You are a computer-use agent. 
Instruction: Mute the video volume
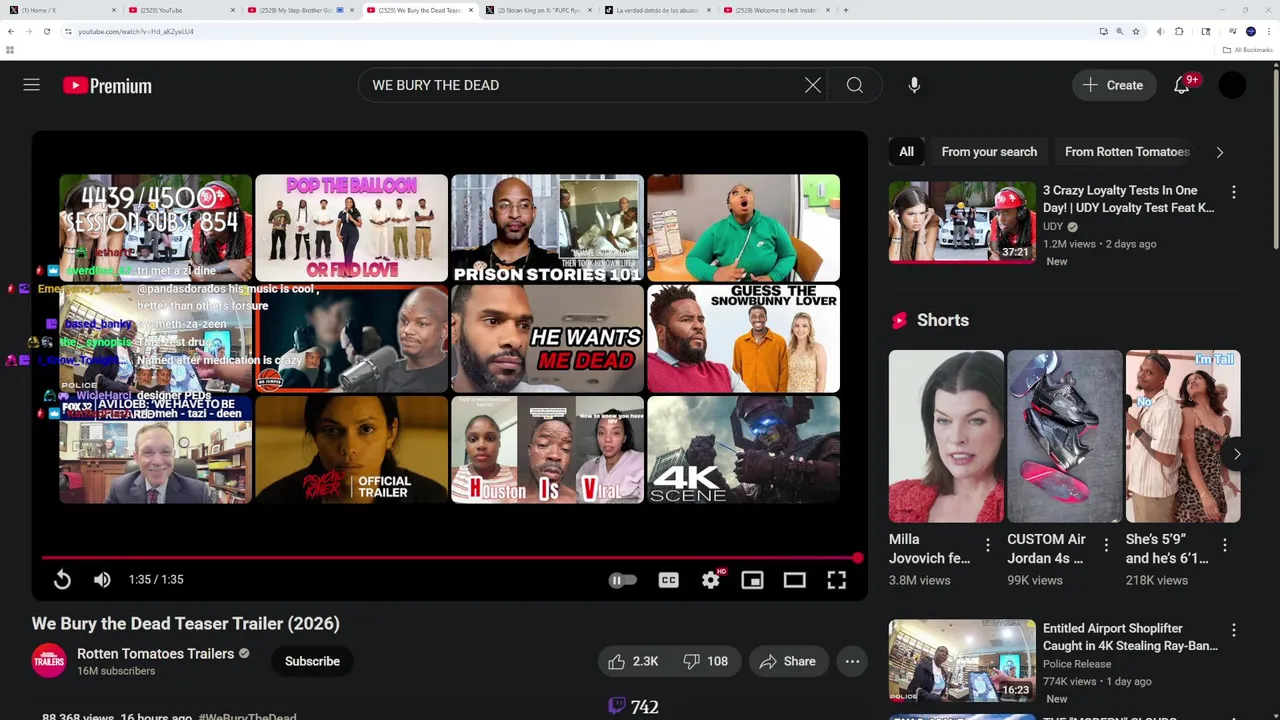coord(102,579)
